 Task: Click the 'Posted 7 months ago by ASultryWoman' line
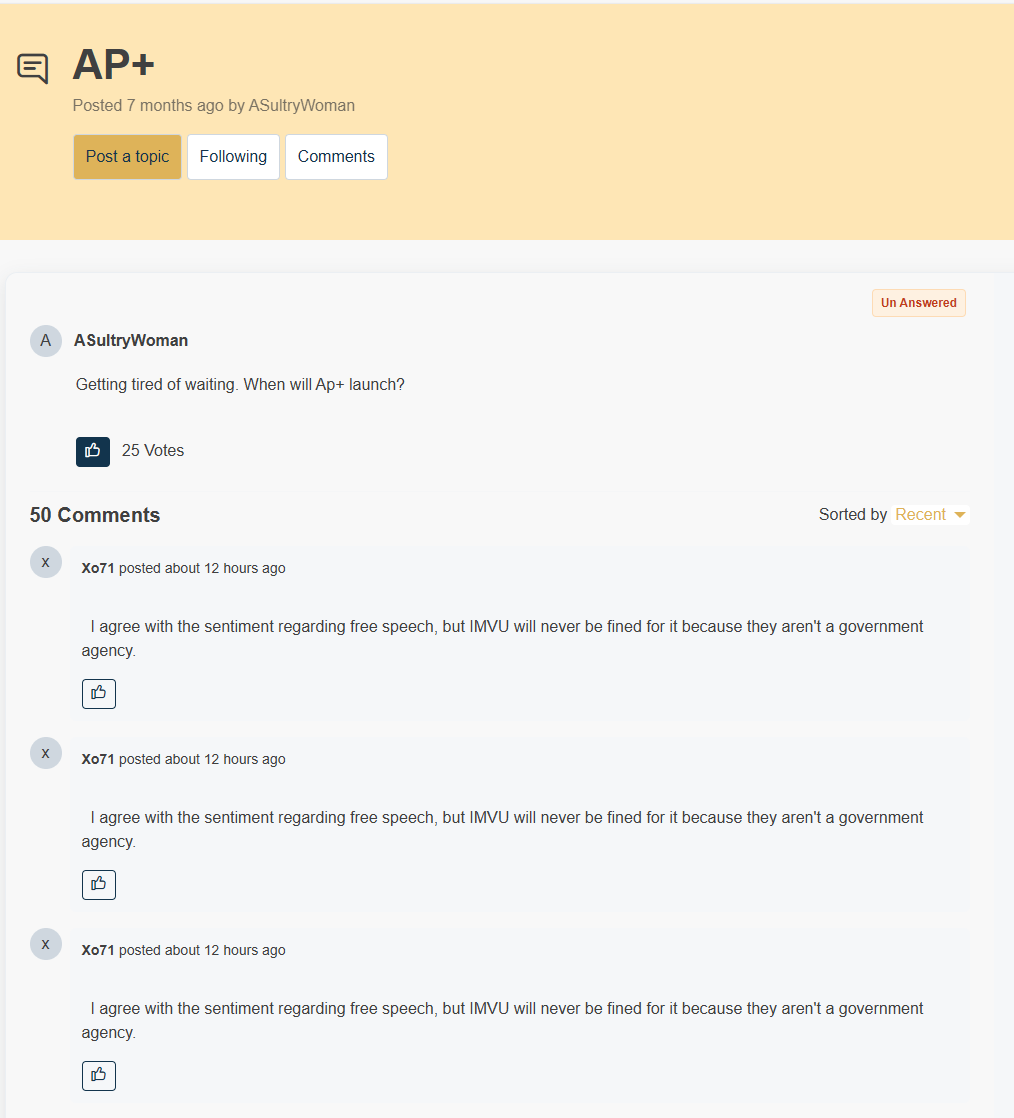pyautogui.click(x=214, y=106)
